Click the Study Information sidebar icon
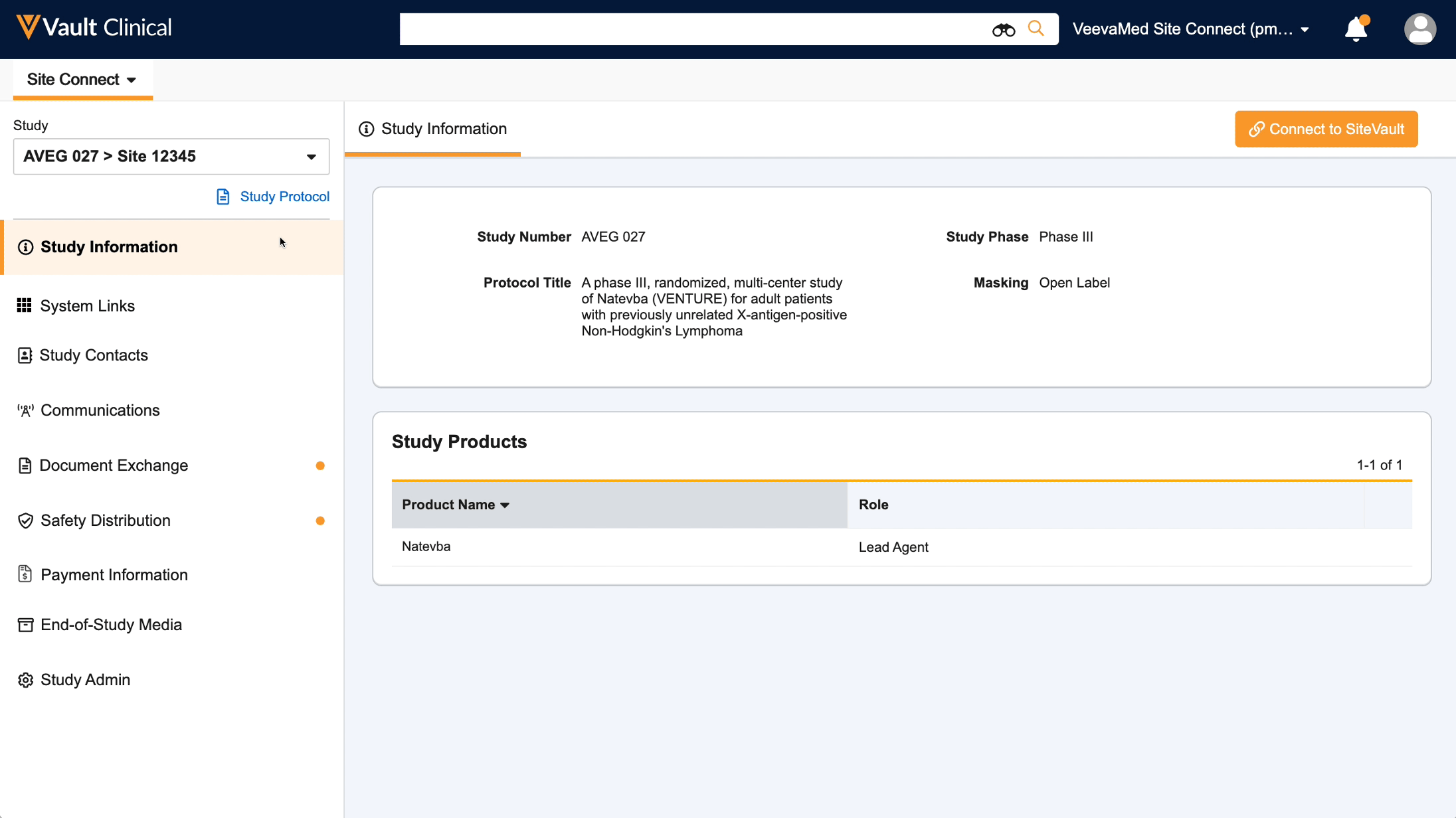The height and width of the screenshot is (818, 1456). point(25,246)
